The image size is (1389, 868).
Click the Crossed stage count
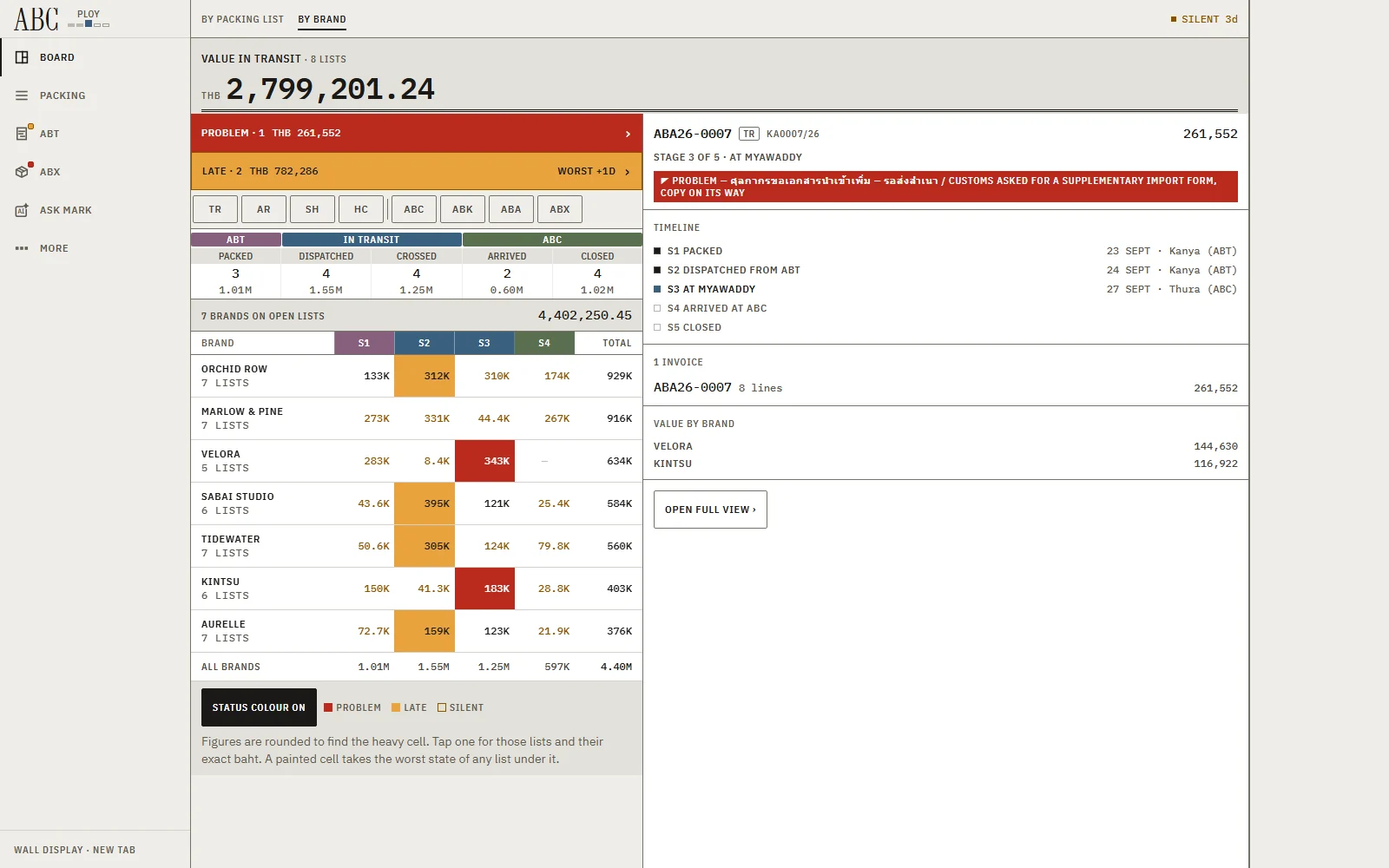click(417, 273)
